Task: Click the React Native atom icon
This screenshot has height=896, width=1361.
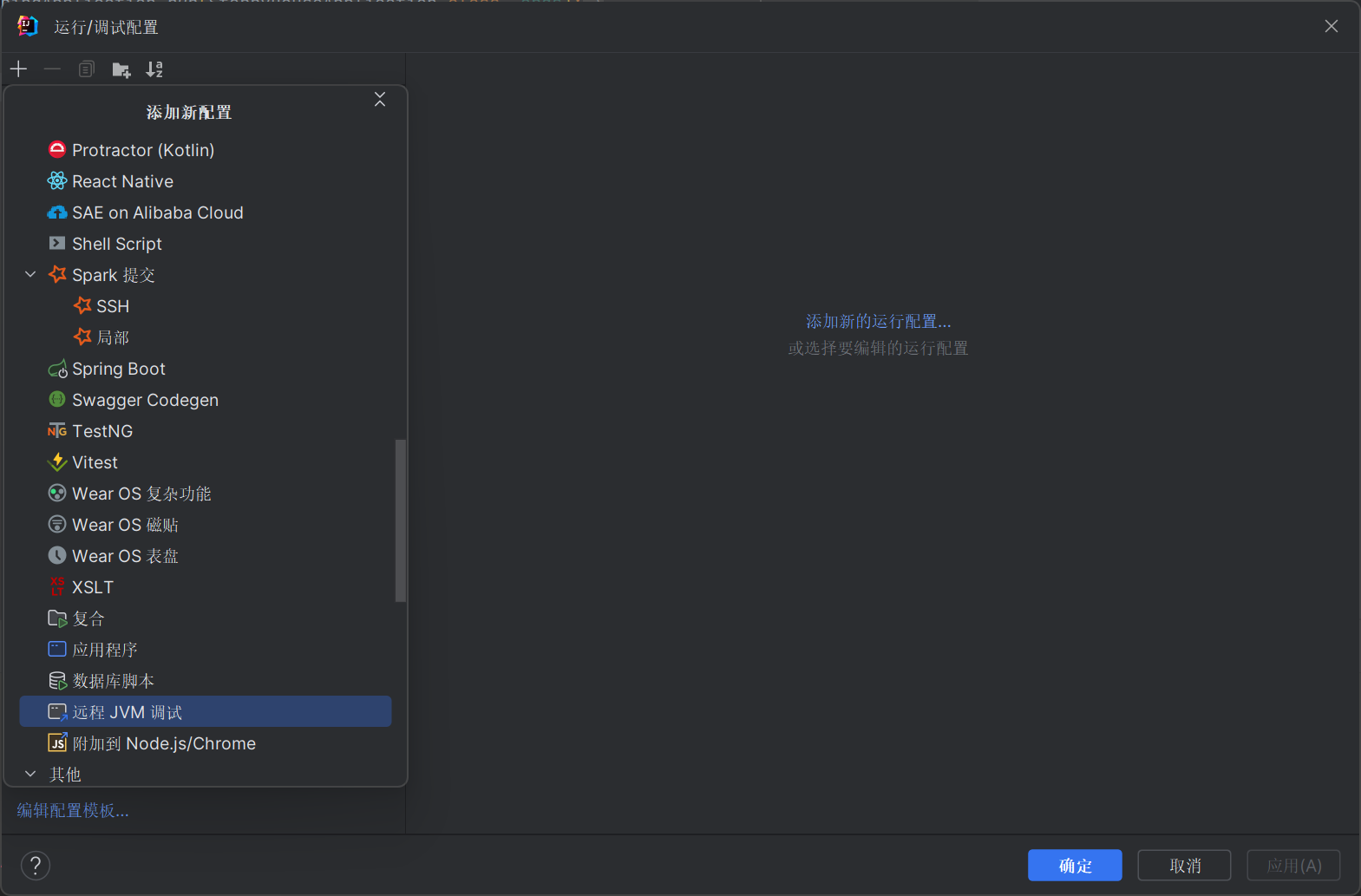Action: pos(57,180)
